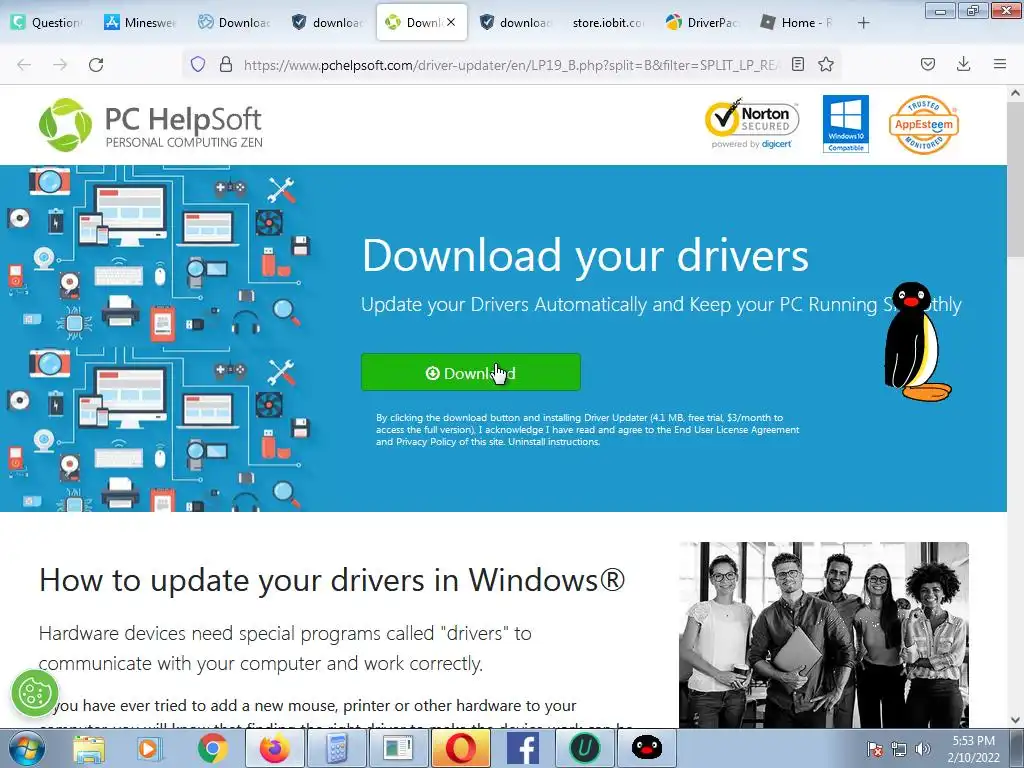The image size is (1024, 768).
Task: Click the scrollbar up arrow
Action: coord(1015,93)
